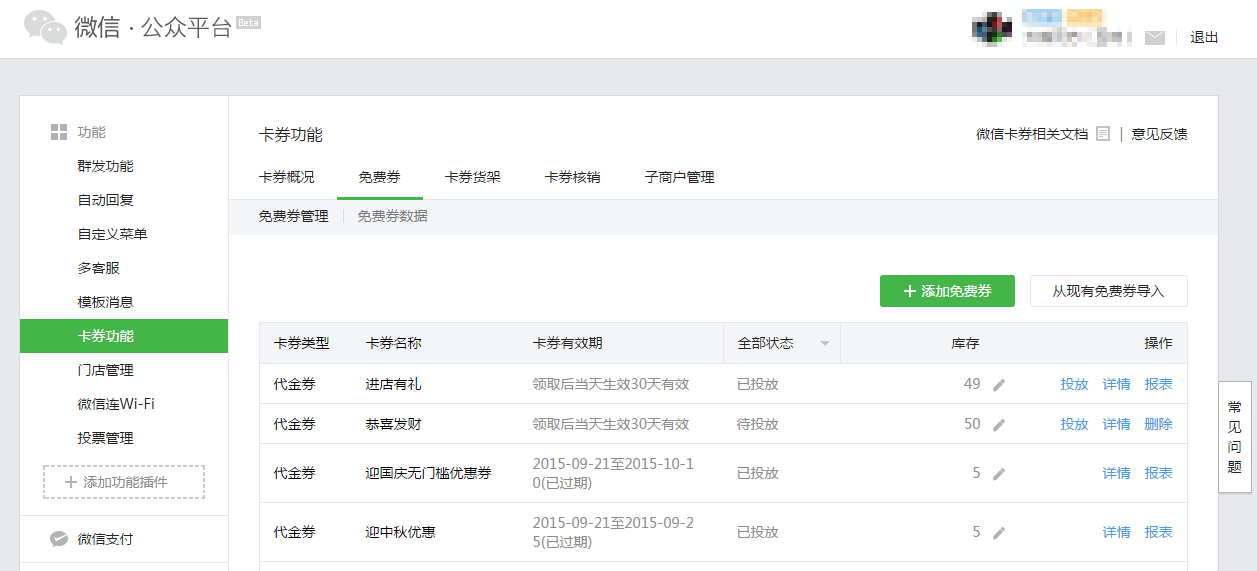The height and width of the screenshot is (571, 1257).
Task: Click 从现有免费券导入 button
Action: click(x=1108, y=291)
